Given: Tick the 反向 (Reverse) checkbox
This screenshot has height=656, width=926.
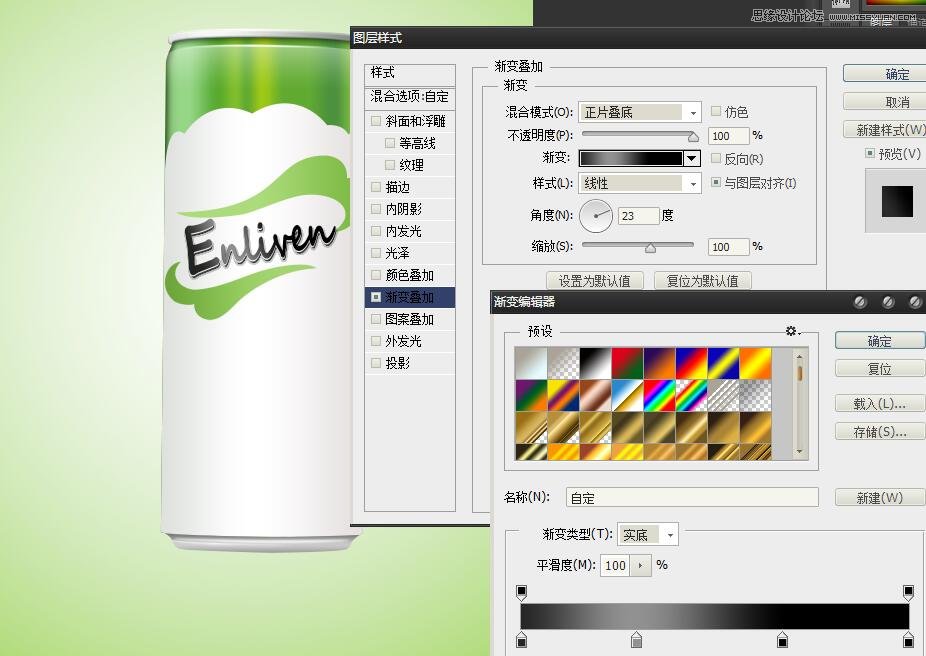Looking at the screenshot, I should 716,158.
